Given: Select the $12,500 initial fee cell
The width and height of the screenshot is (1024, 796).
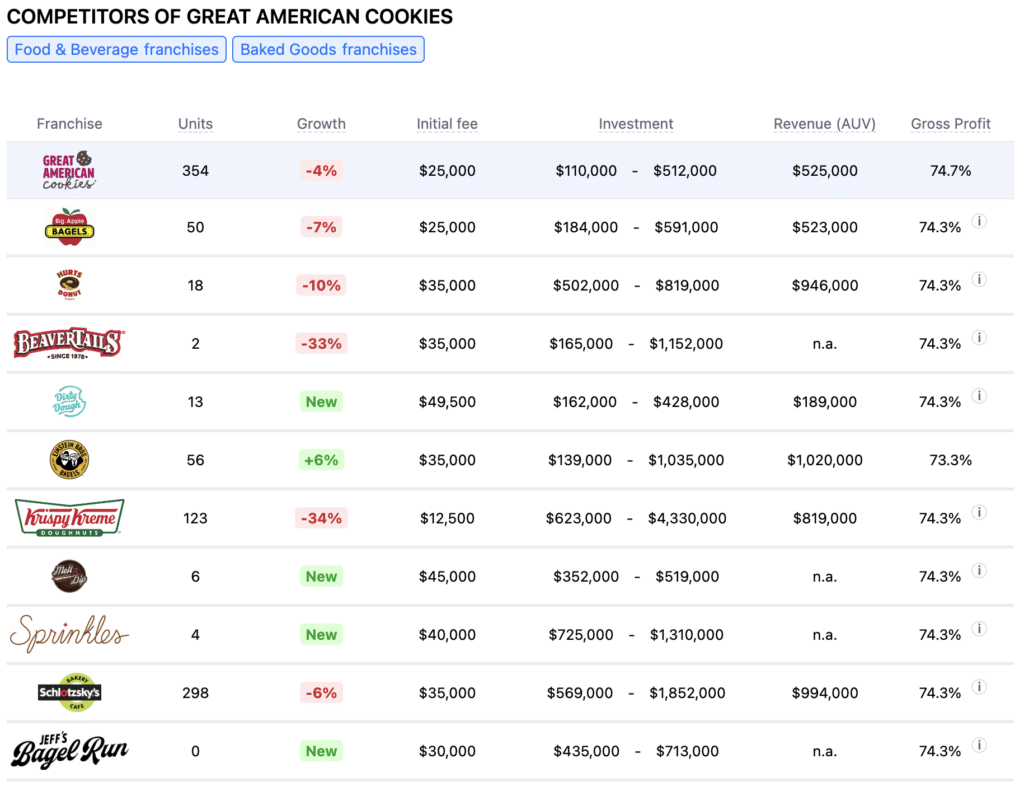Looking at the screenshot, I should tap(447, 518).
